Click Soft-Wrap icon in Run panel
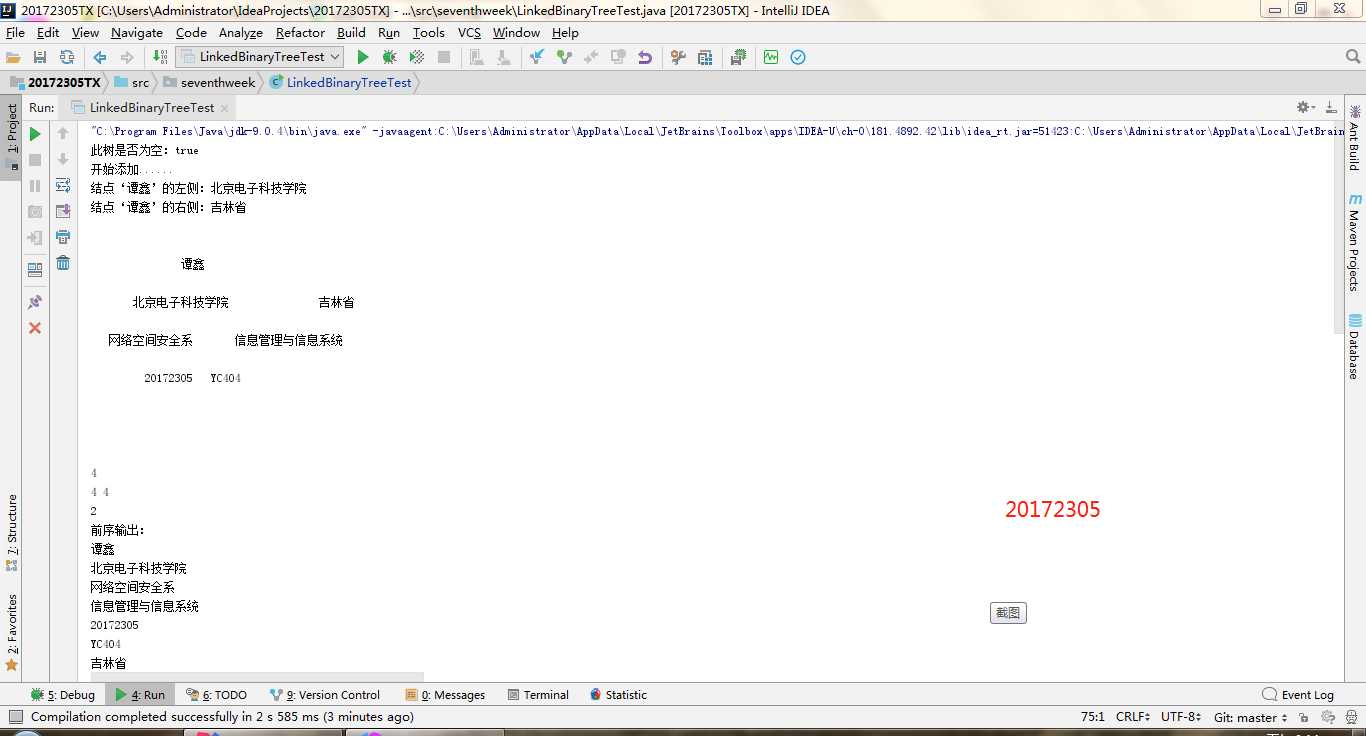Image resolution: width=1366 pixels, height=736 pixels. coord(63,186)
